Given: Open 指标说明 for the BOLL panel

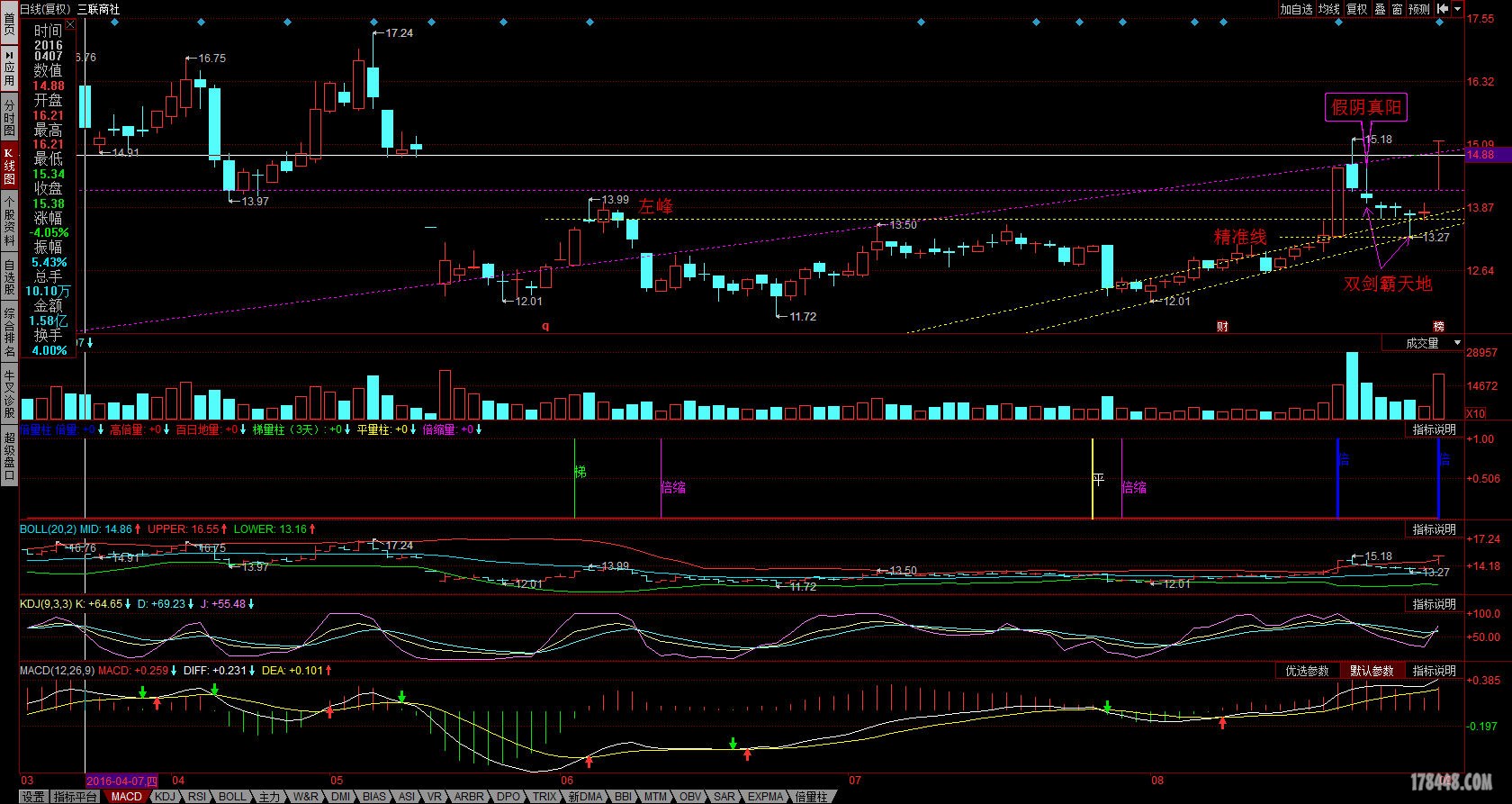Looking at the screenshot, I should point(1434,529).
